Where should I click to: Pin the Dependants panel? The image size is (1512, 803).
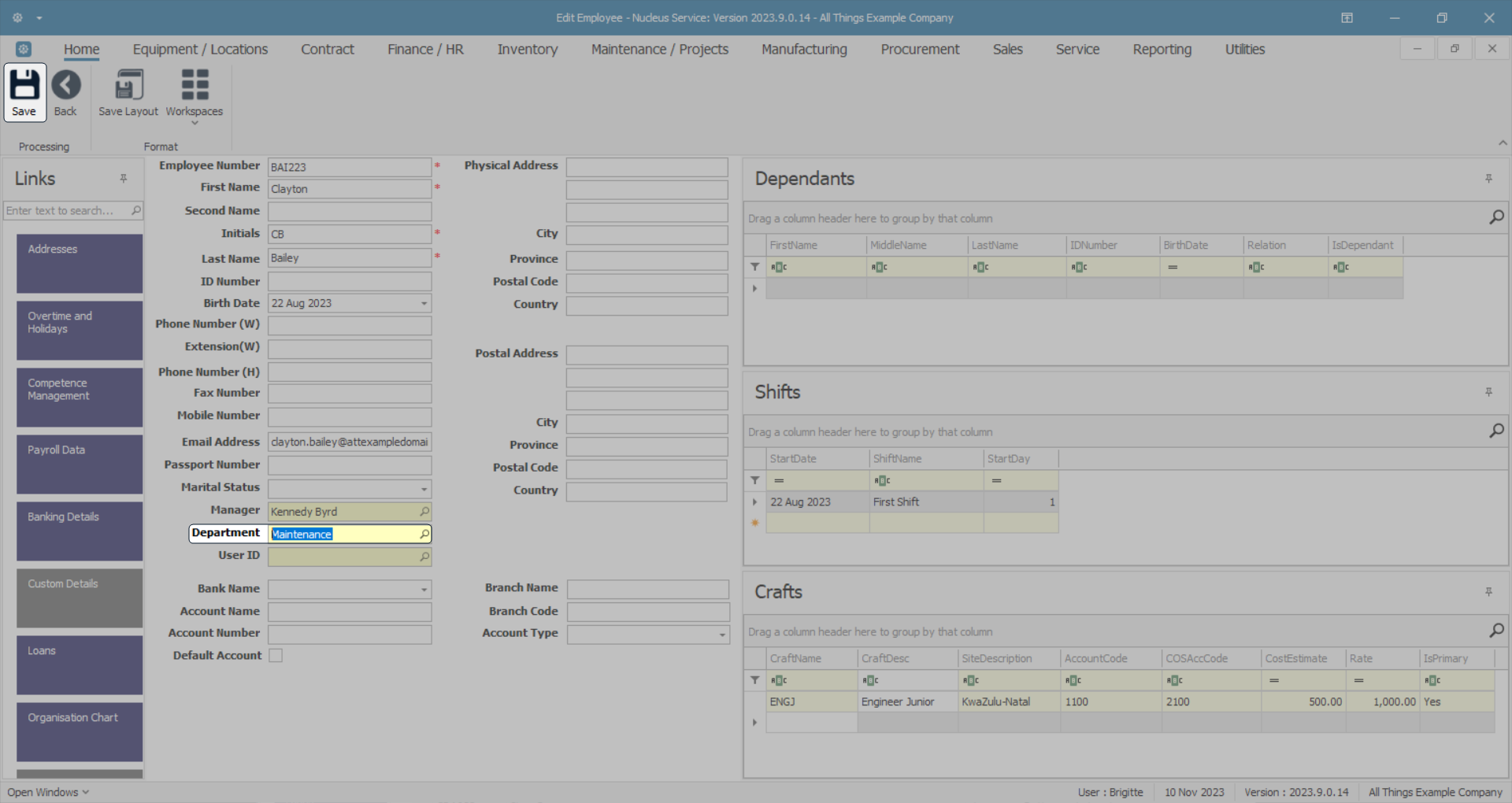(x=1488, y=179)
